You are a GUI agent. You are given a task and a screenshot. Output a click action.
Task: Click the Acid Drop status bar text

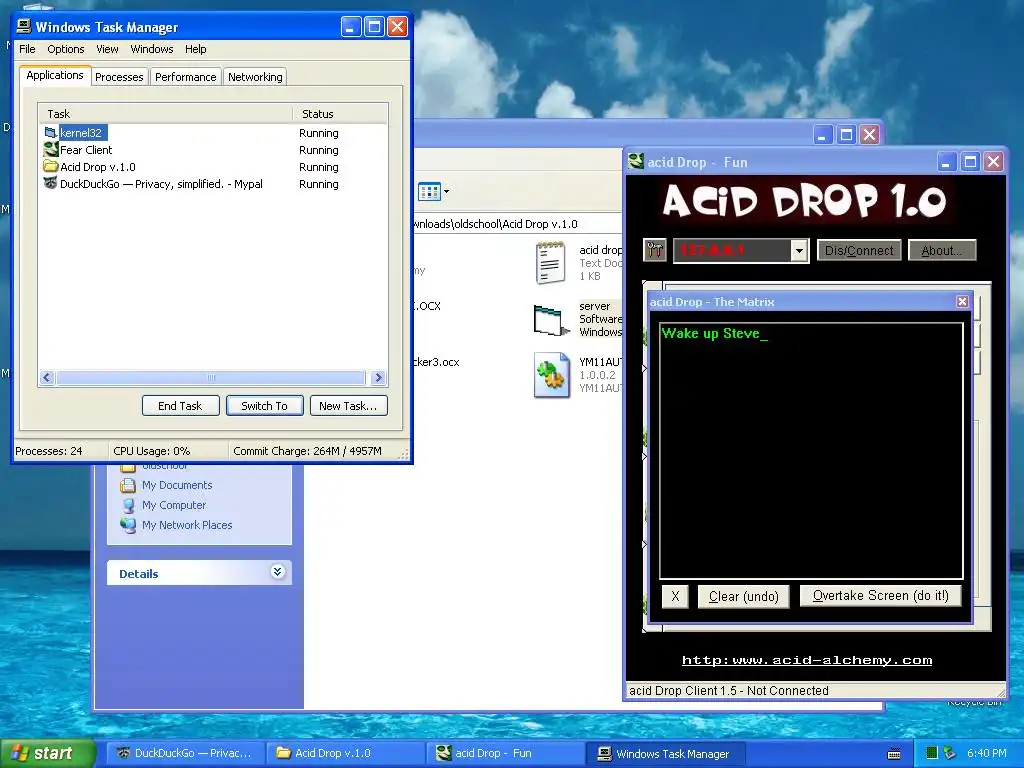pos(728,690)
